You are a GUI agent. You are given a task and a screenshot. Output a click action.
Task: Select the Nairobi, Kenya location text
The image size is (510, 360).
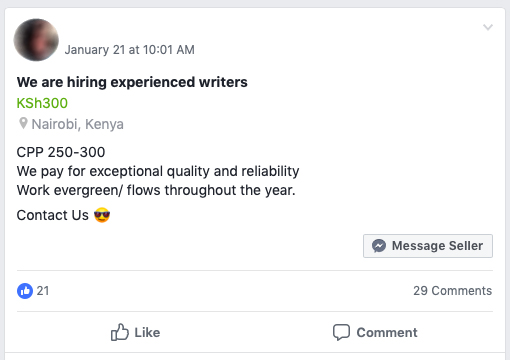(77, 124)
